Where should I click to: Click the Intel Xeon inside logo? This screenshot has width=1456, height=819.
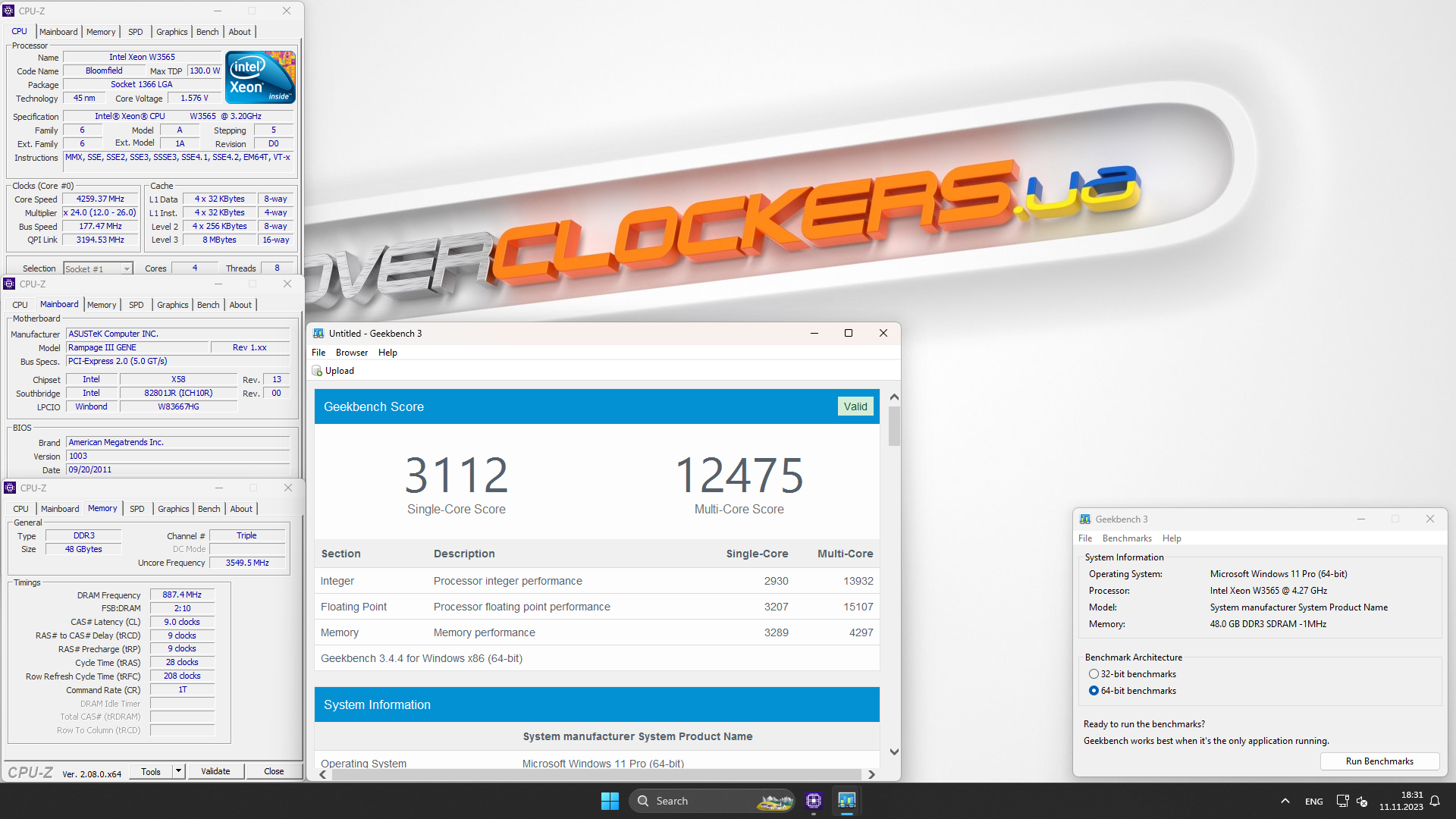pos(260,77)
